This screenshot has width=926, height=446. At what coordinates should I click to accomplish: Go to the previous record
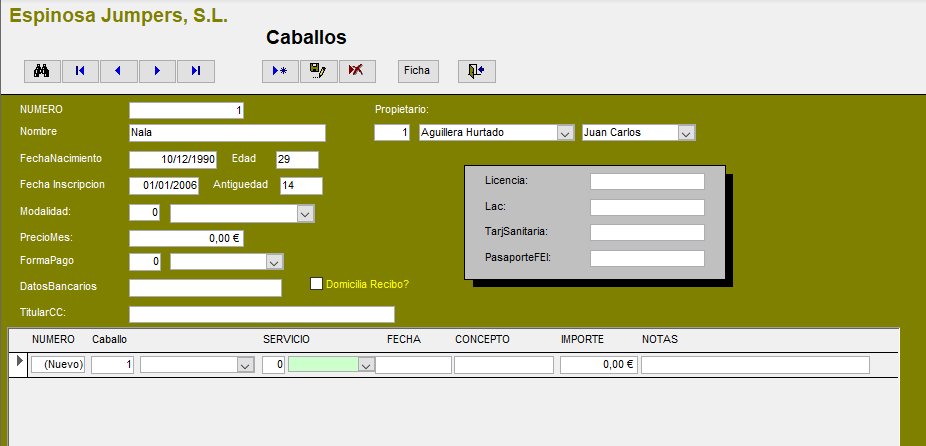[118, 71]
